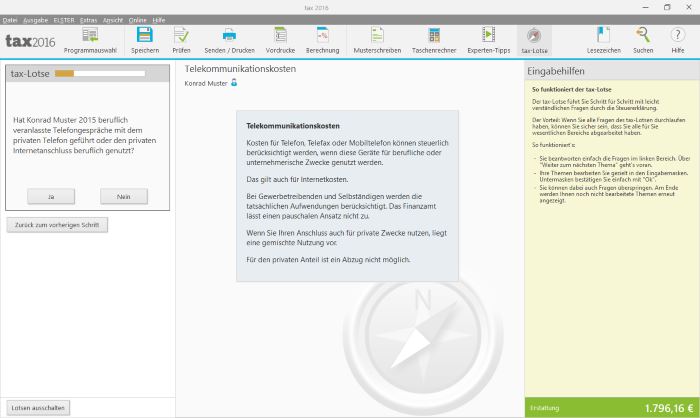Open Musterschreiben sample letters icon

pos(377,35)
